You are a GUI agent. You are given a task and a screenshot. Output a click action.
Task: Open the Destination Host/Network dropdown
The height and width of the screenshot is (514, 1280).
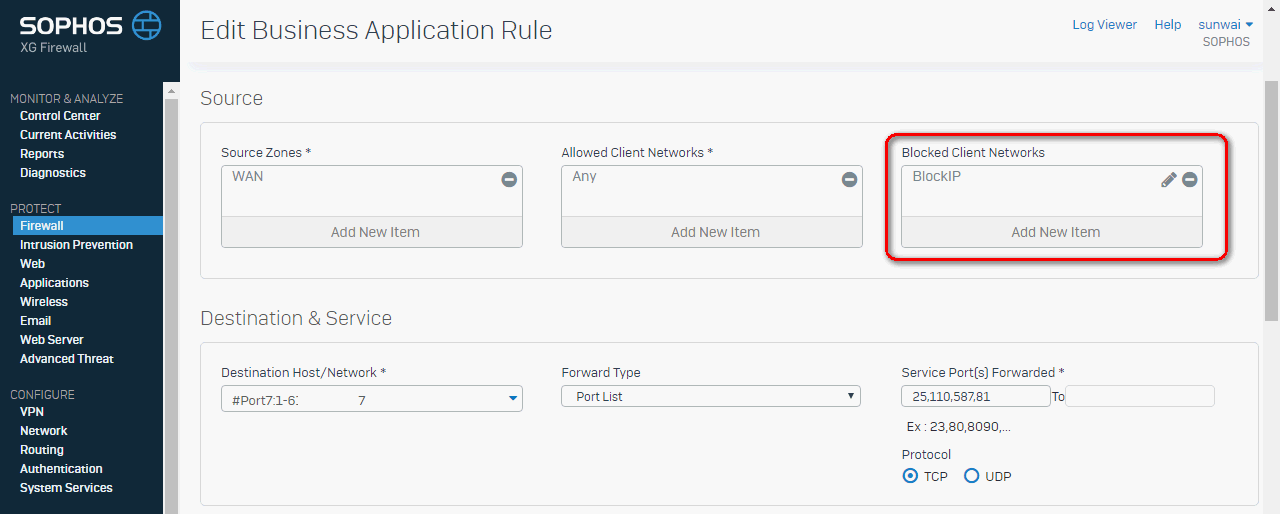pyautogui.click(x=371, y=398)
